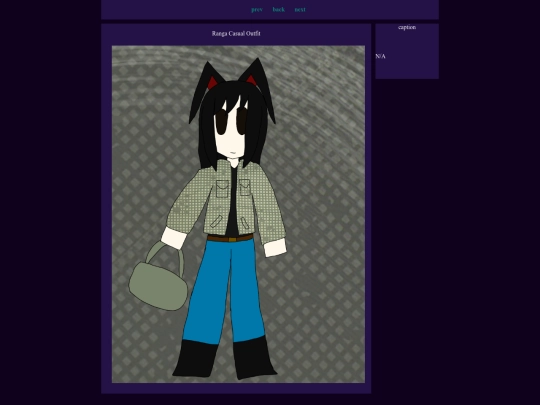Click the Ranga Casual Outfit artwork image
The height and width of the screenshot is (405, 540).
coord(238,214)
